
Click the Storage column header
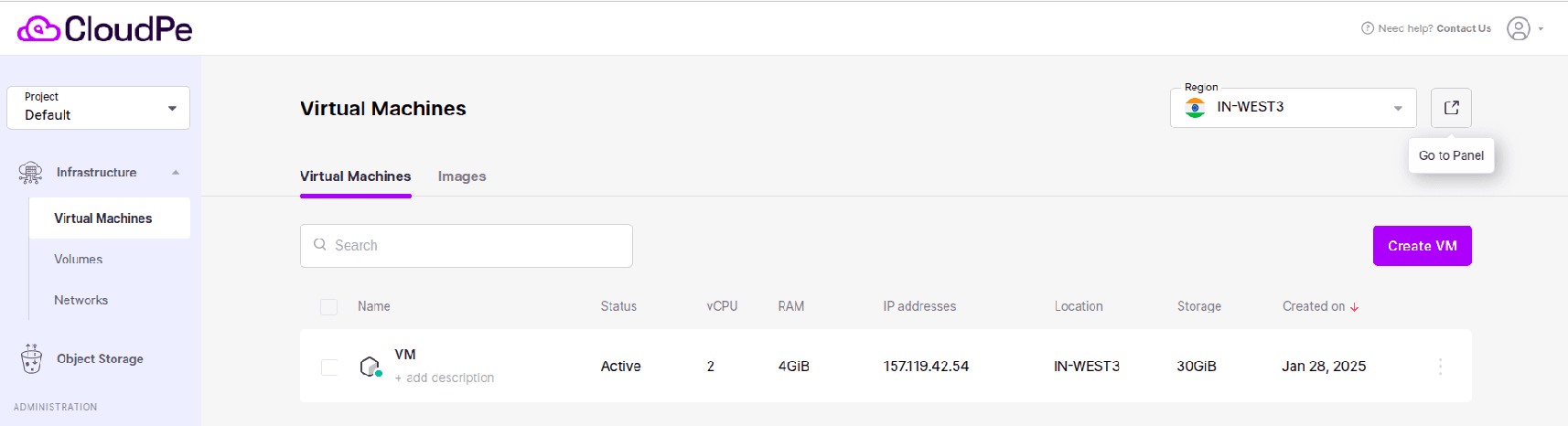click(x=1199, y=307)
